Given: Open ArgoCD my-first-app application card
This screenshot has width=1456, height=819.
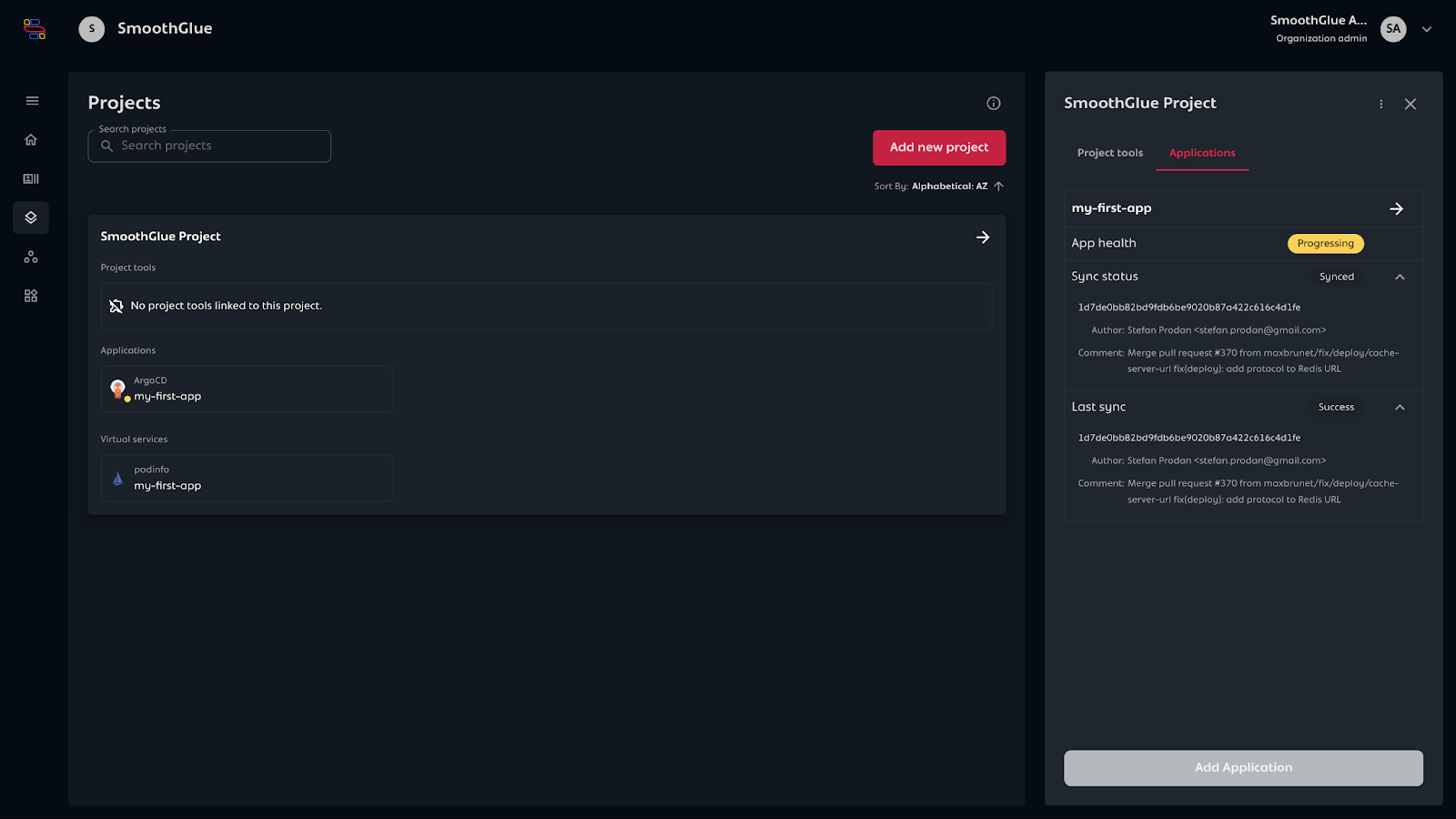Looking at the screenshot, I should click(x=247, y=389).
